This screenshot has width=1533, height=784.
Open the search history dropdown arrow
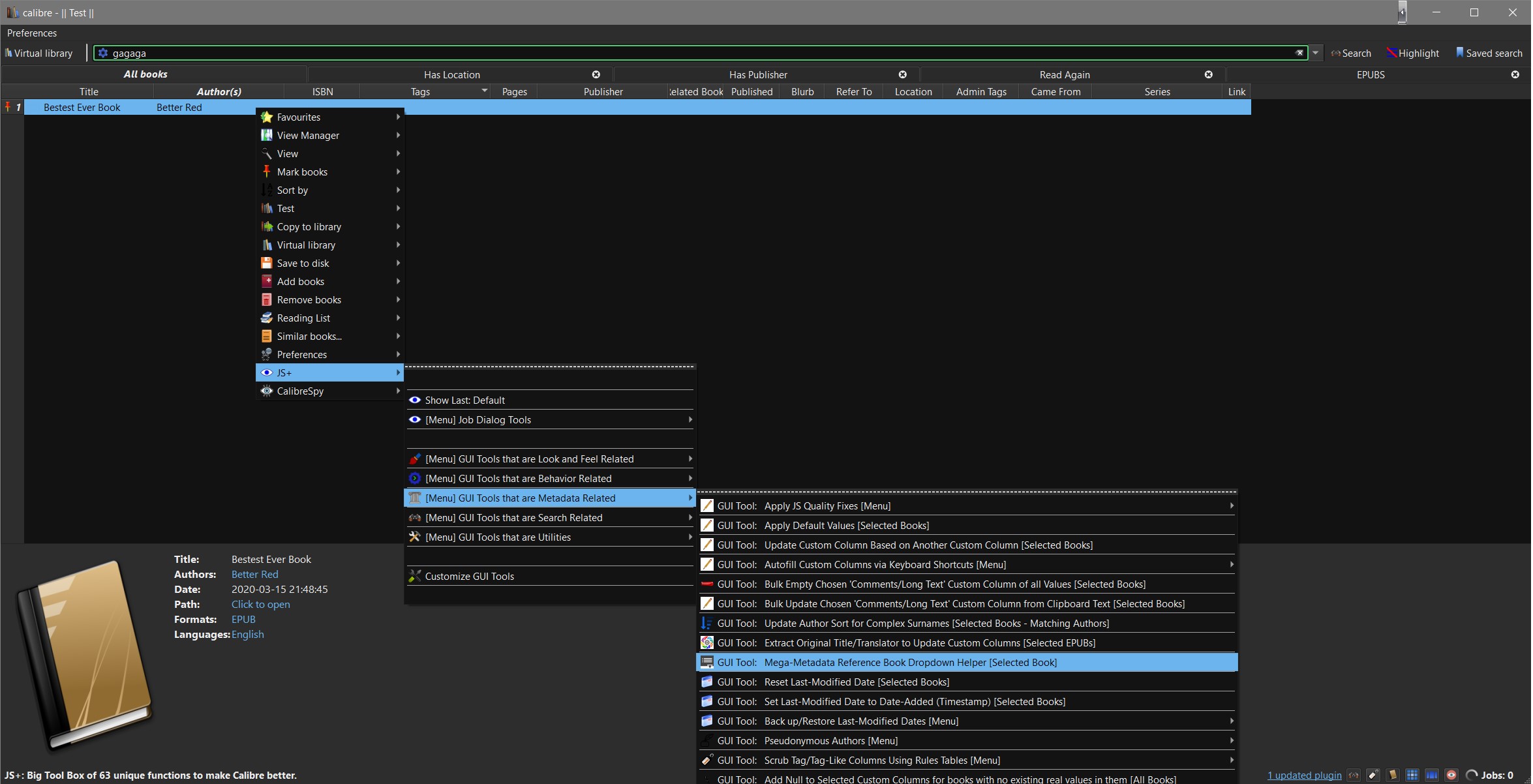tap(1315, 53)
